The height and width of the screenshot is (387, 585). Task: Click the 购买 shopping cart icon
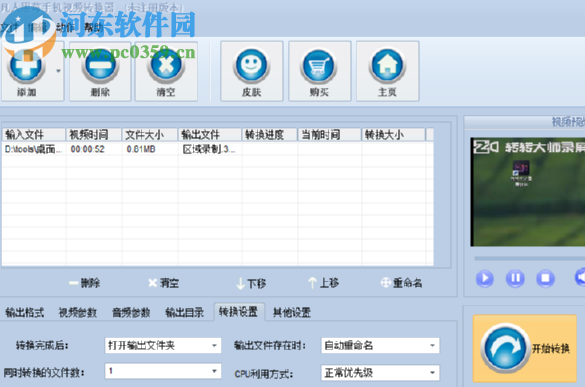click(319, 66)
